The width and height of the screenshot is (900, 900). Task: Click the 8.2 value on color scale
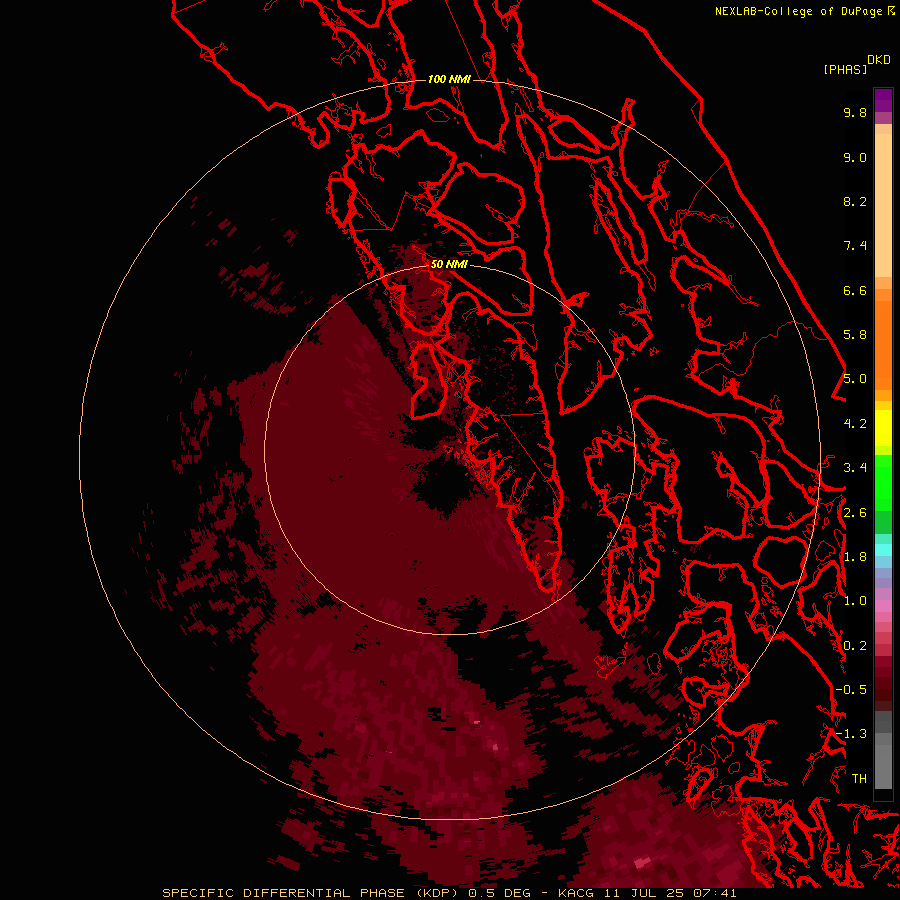click(x=855, y=201)
